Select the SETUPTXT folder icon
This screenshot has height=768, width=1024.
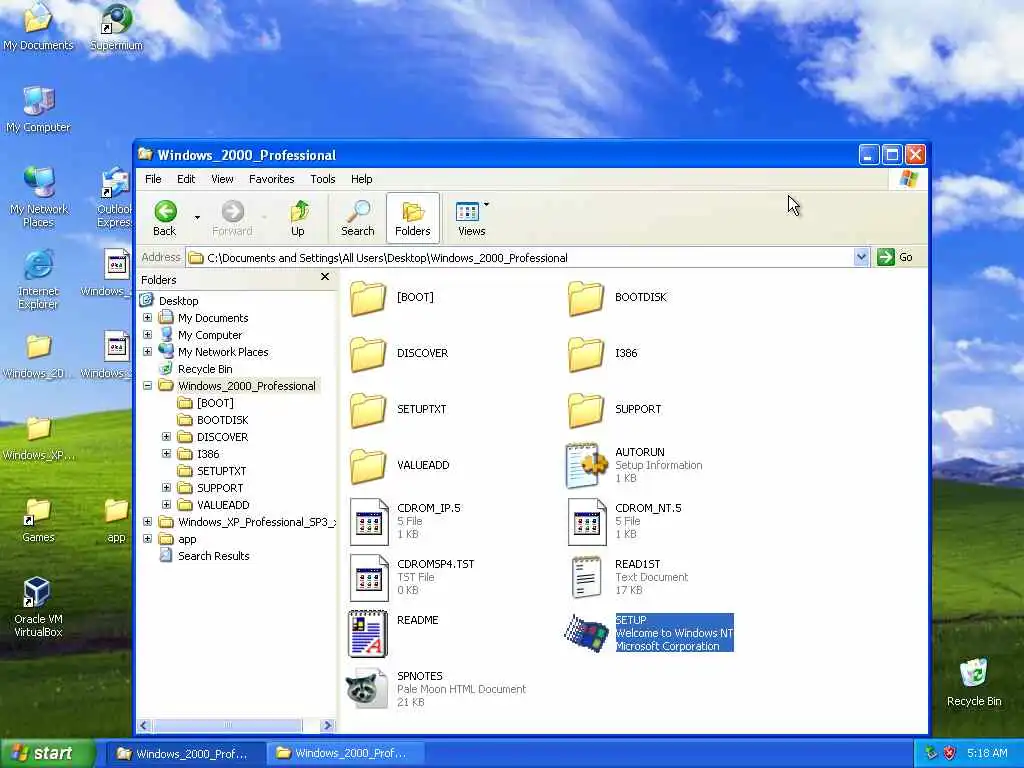click(x=368, y=411)
